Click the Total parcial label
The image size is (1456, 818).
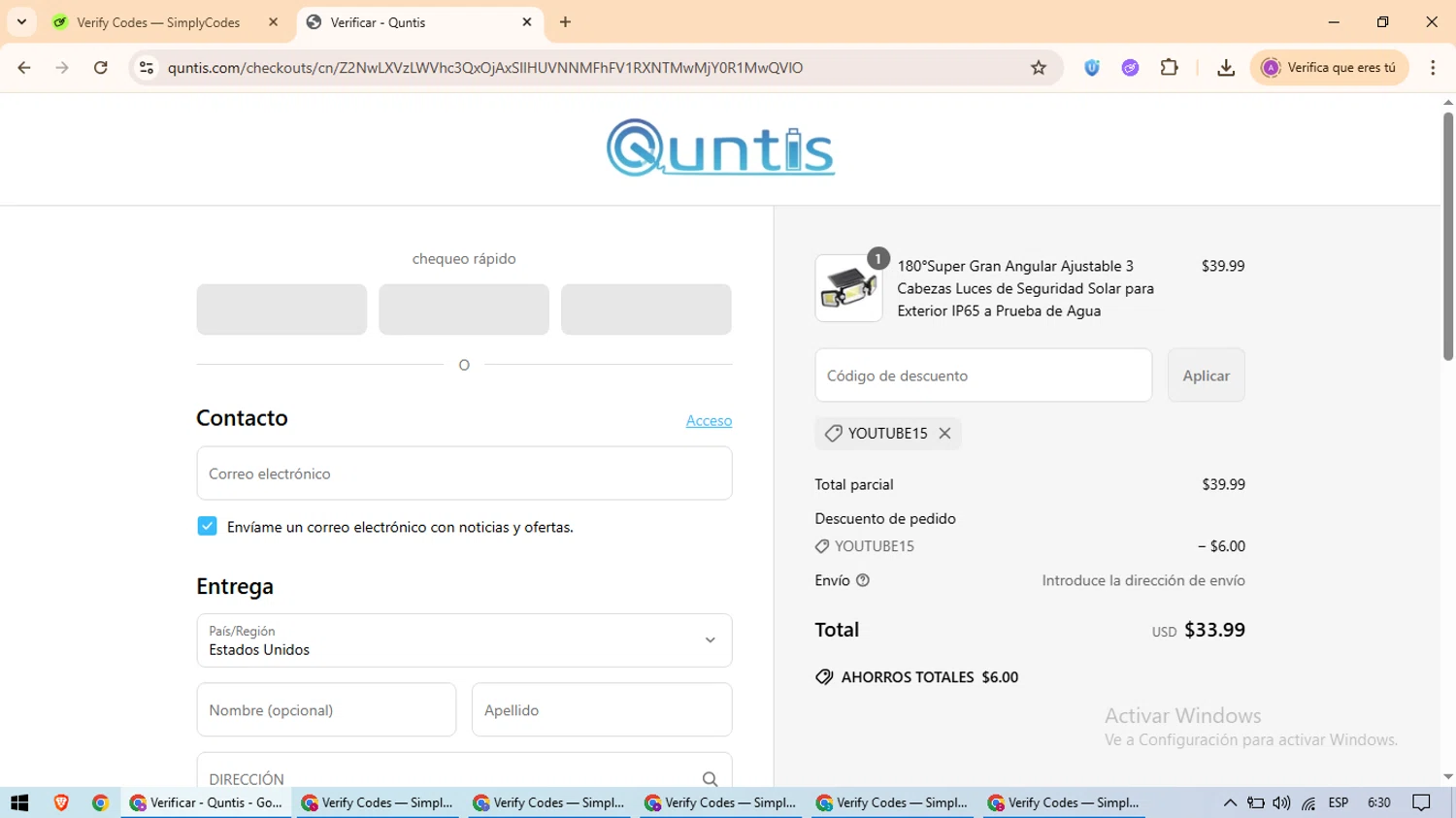tap(854, 484)
